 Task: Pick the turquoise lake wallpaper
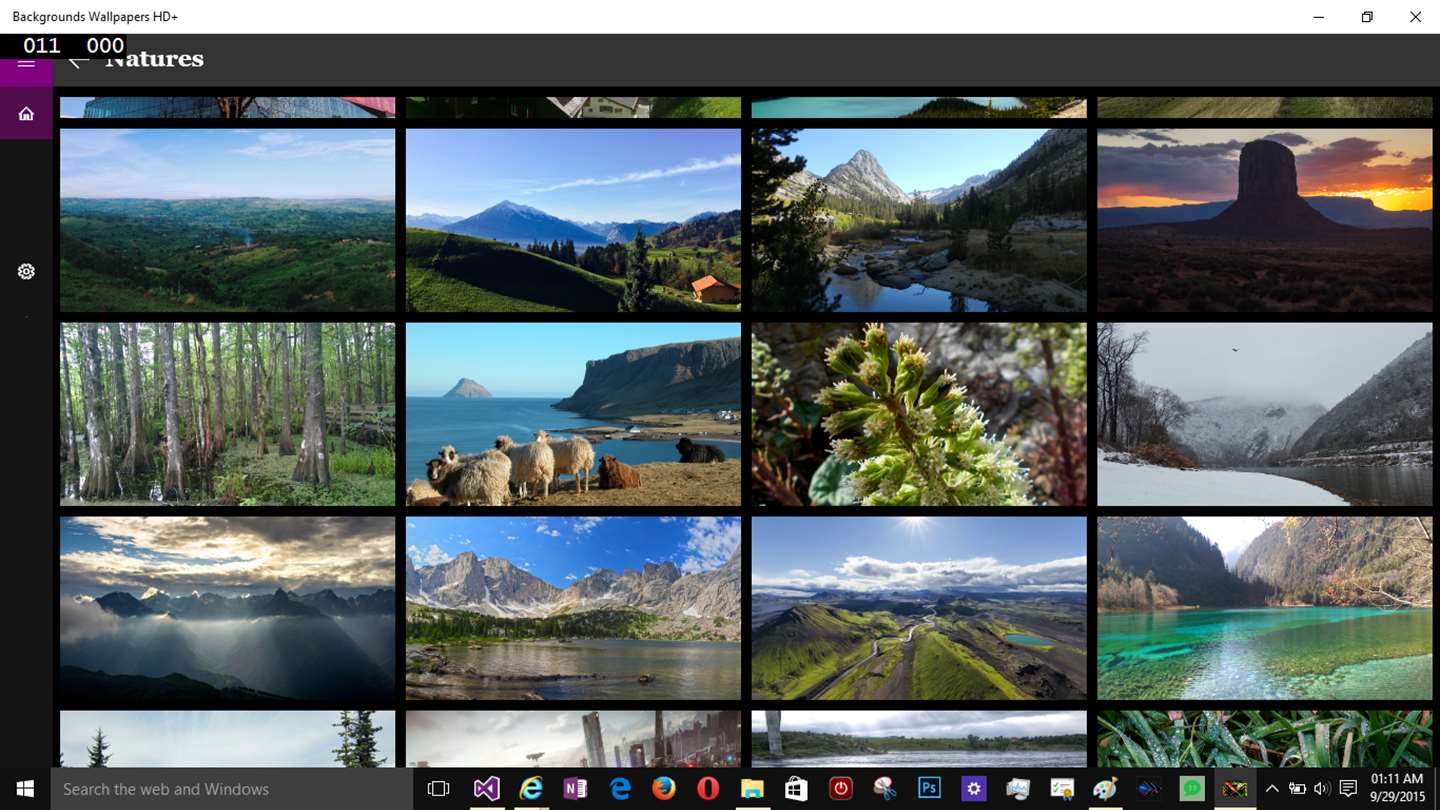point(1264,608)
